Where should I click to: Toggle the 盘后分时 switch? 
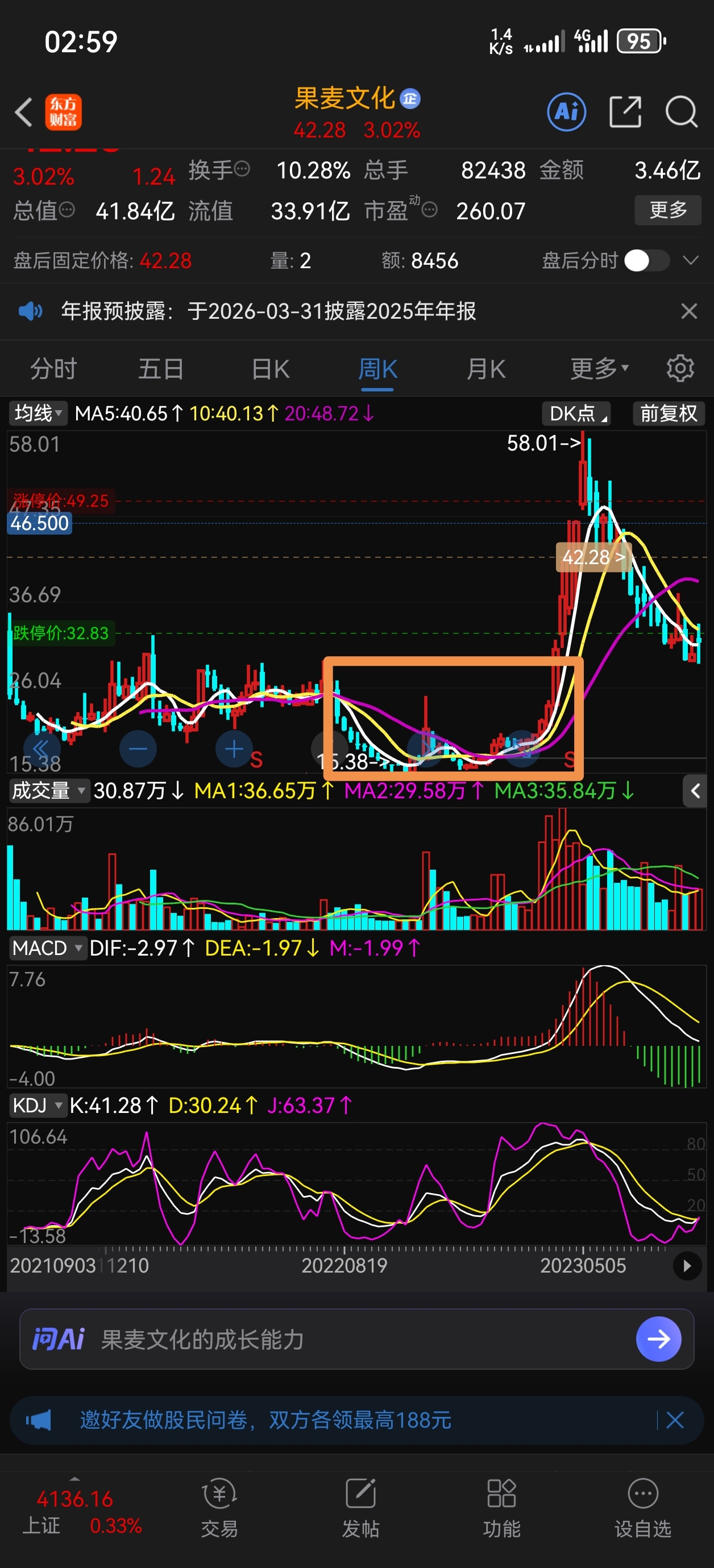(646, 261)
